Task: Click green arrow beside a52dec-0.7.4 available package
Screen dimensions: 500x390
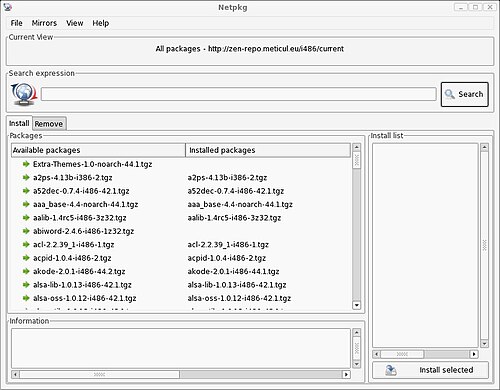Action: point(26,191)
